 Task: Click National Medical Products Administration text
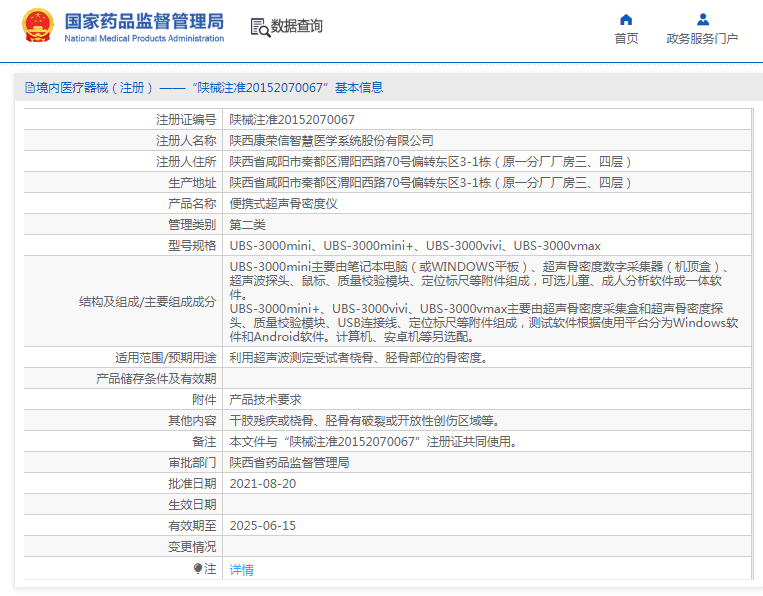click(x=144, y=38)
